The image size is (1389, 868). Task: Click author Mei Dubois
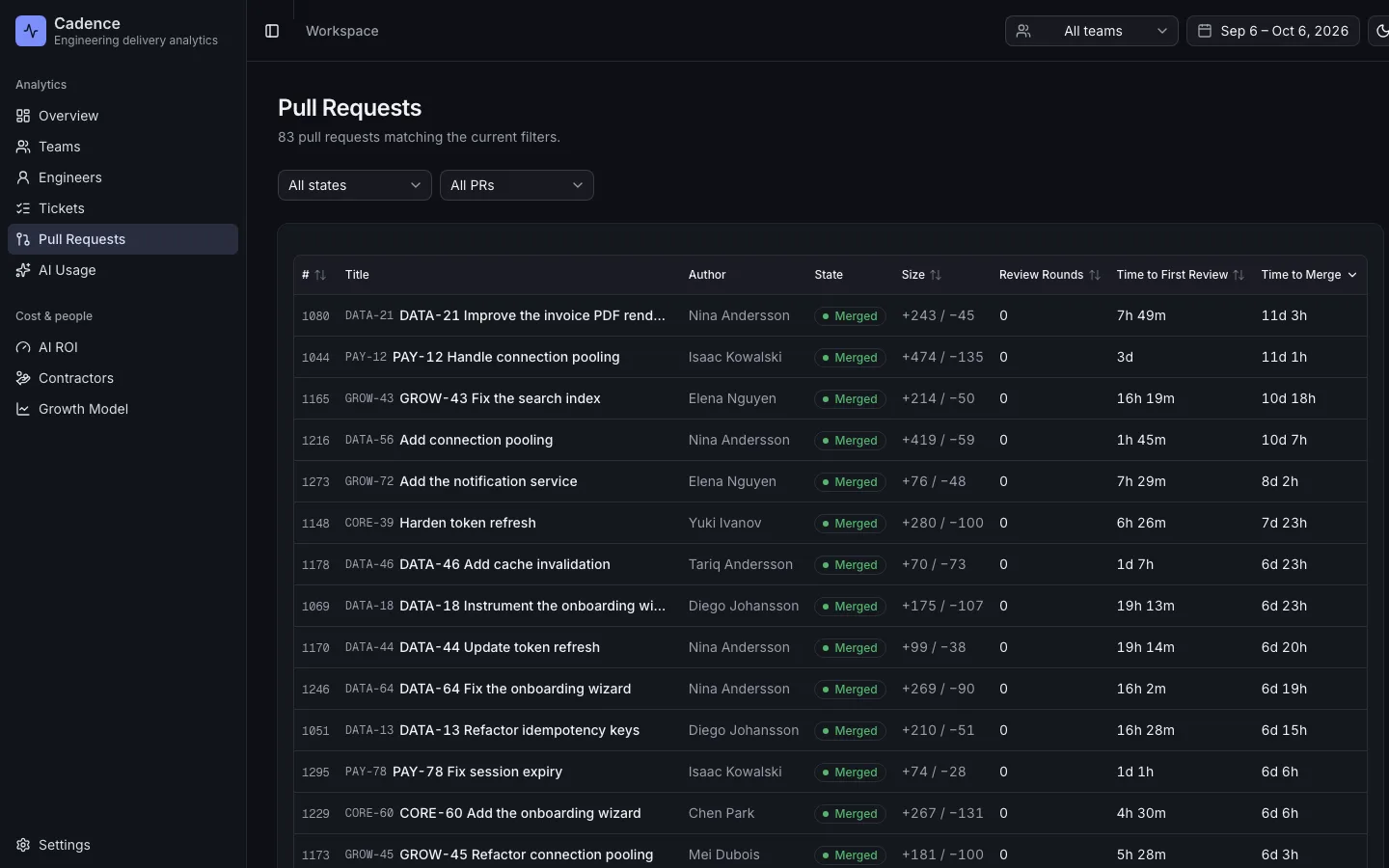(x=724, y=854)
